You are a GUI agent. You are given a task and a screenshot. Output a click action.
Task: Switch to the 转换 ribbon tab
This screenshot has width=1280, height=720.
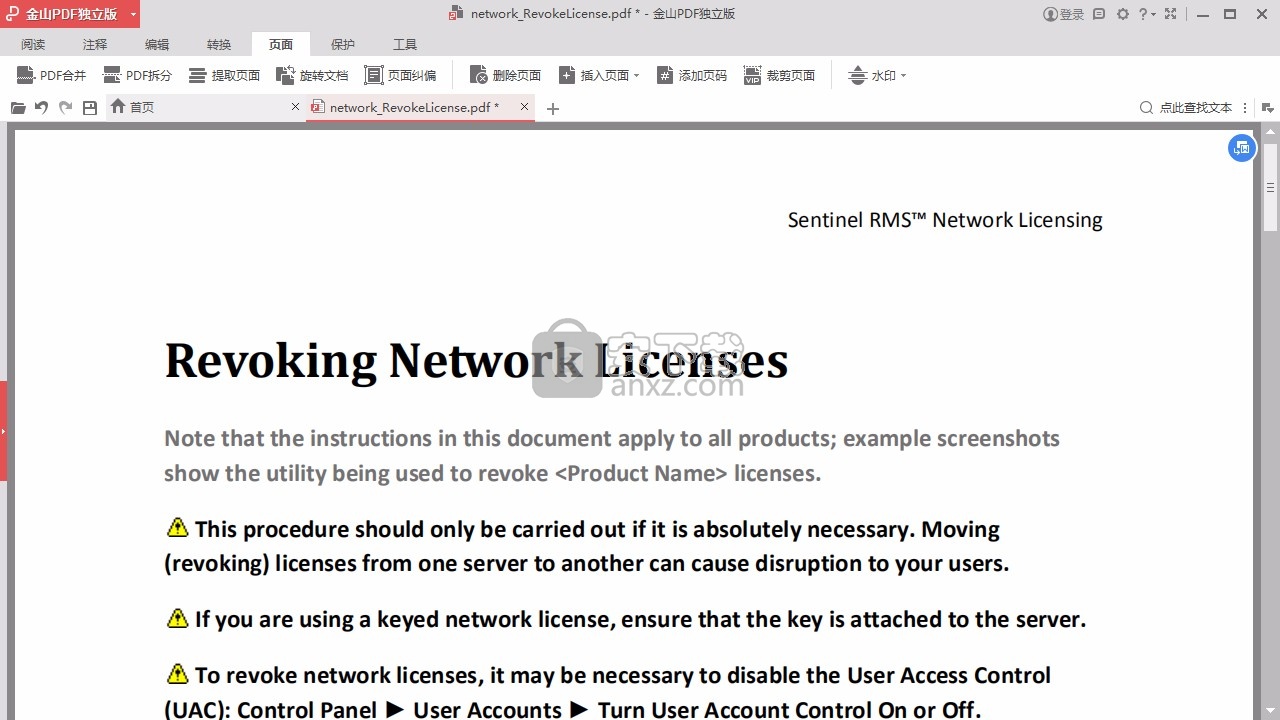coord(219,45)
